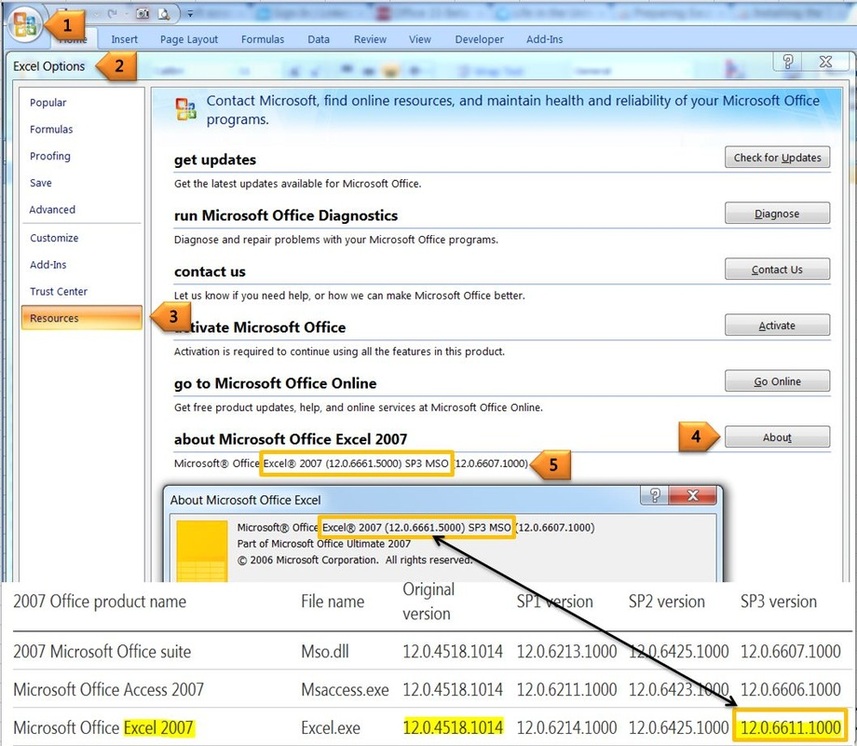Click 'Part of Microsoft Office Ultimate 2007' text
The height and width of the screenshot is (746, 857).
pyautogui.click(x=324, y=544)
